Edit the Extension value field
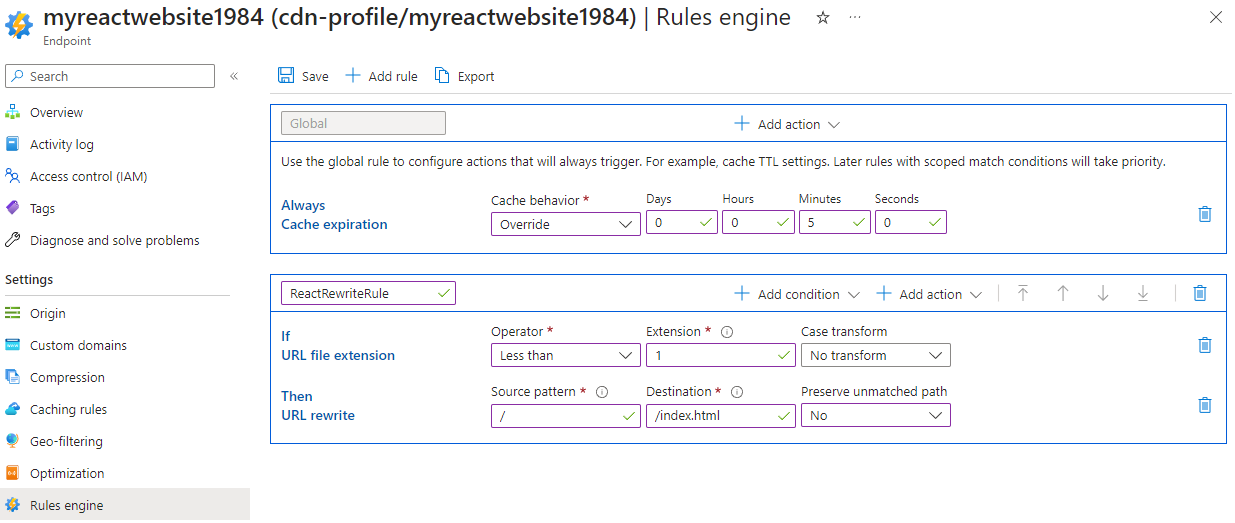 click(x=721, y=355)
